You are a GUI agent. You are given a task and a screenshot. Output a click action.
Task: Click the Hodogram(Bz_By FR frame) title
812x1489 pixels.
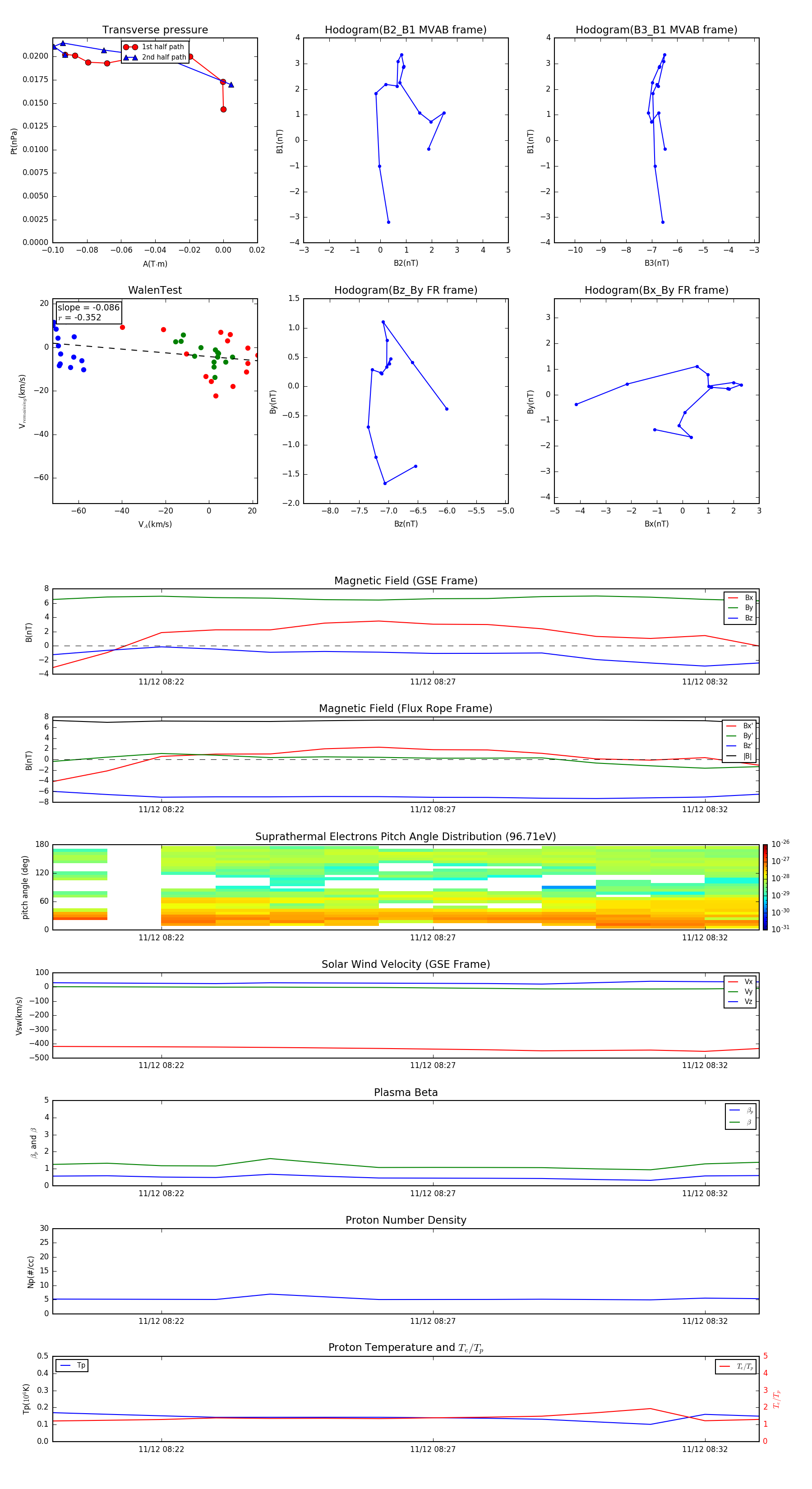coord(406,290)
